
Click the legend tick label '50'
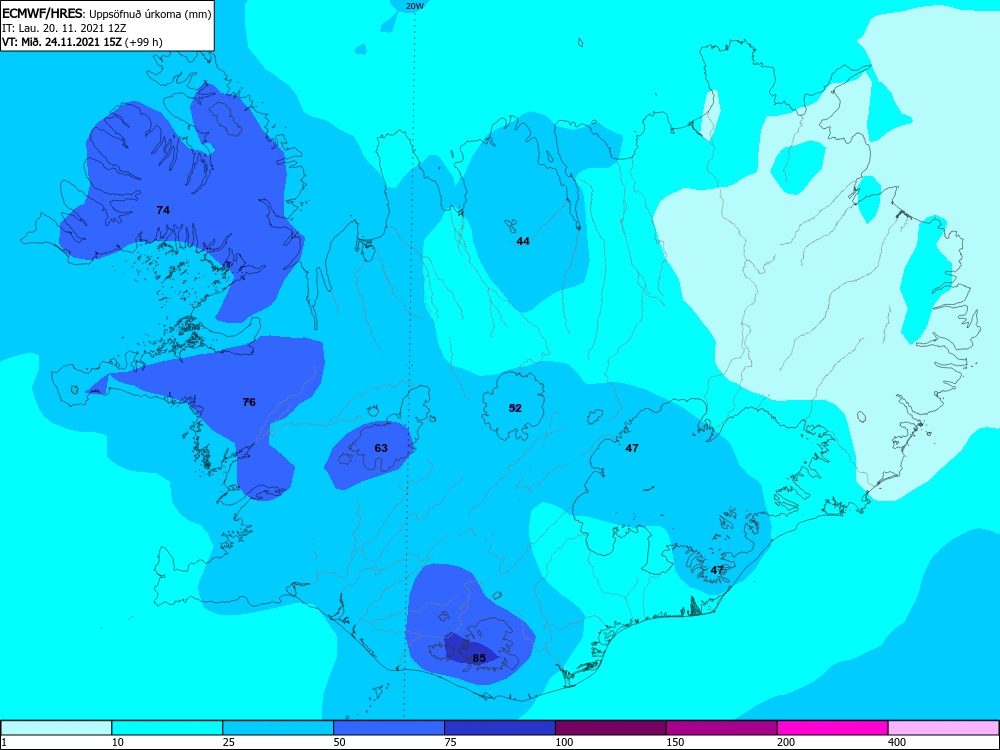(340, 742)
